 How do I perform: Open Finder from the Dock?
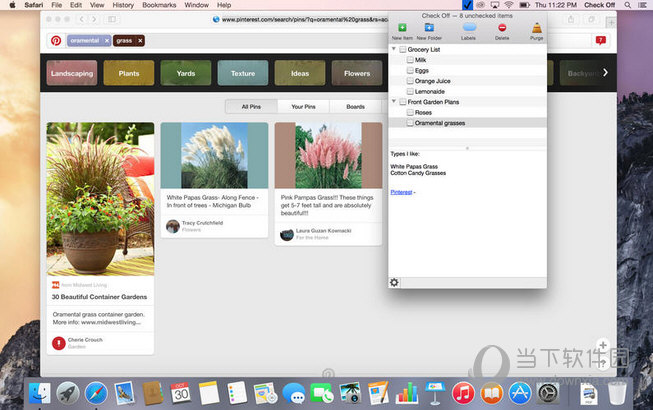40,393
